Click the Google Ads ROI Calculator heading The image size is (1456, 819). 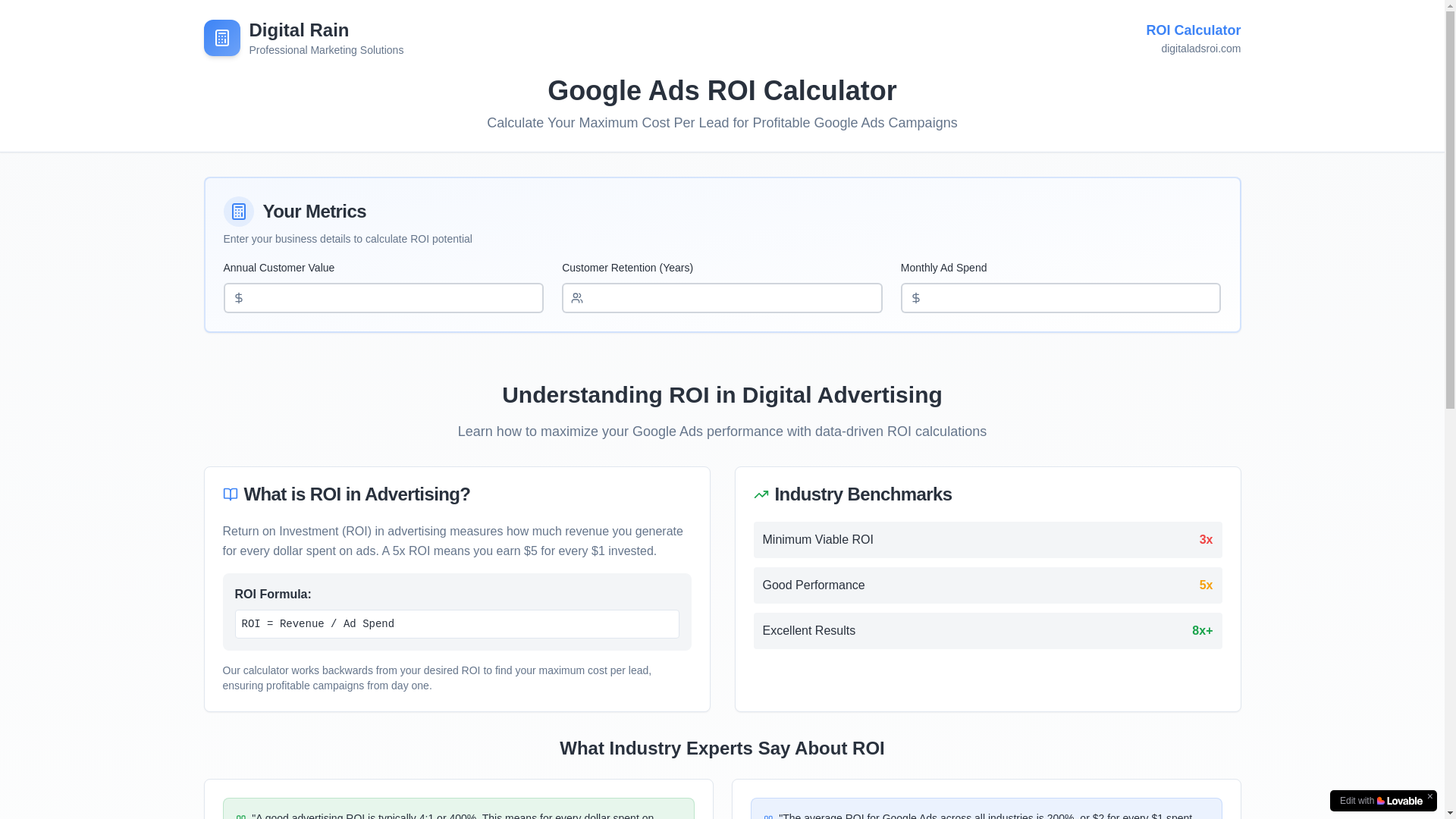pyautogui.click(x=722, y=91)
